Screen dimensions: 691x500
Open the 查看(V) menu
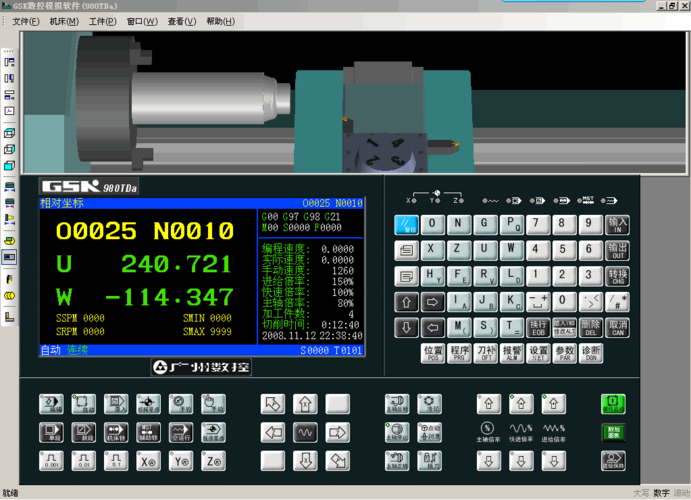pyautogui.click(x=182, y=21)
